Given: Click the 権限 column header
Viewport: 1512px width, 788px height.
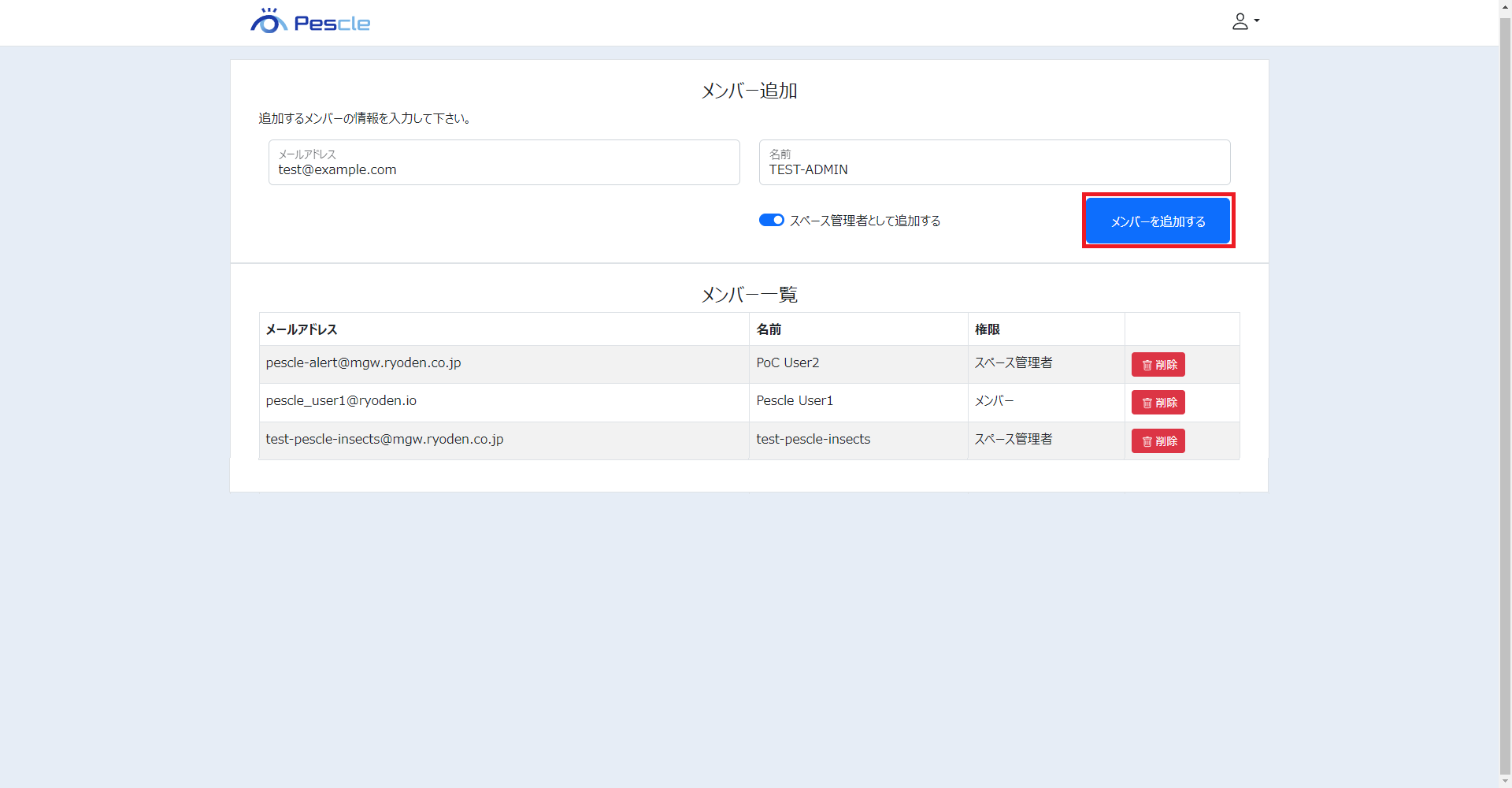Looking at the screenshot, I should click(988, 329).
